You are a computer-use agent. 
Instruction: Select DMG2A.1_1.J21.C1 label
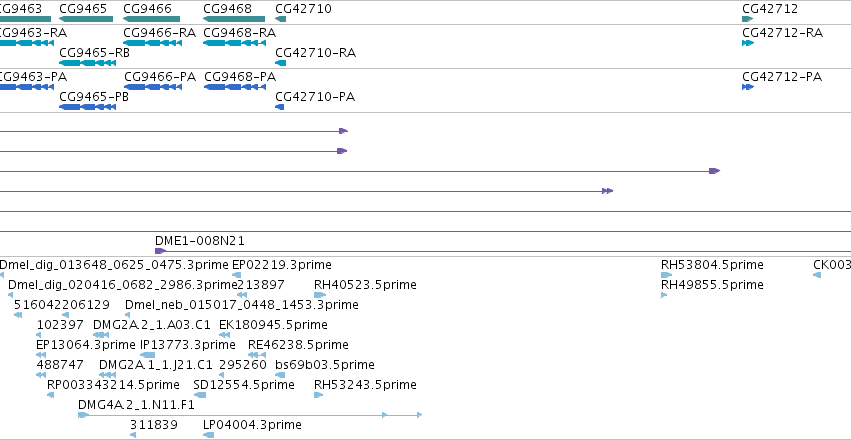(x=156, y=365)
